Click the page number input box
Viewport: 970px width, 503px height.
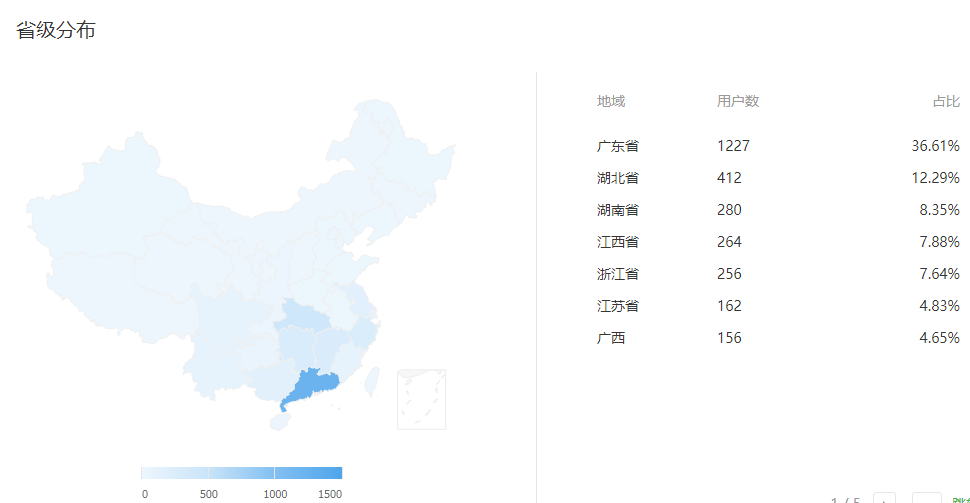click(x=927, y=498)
